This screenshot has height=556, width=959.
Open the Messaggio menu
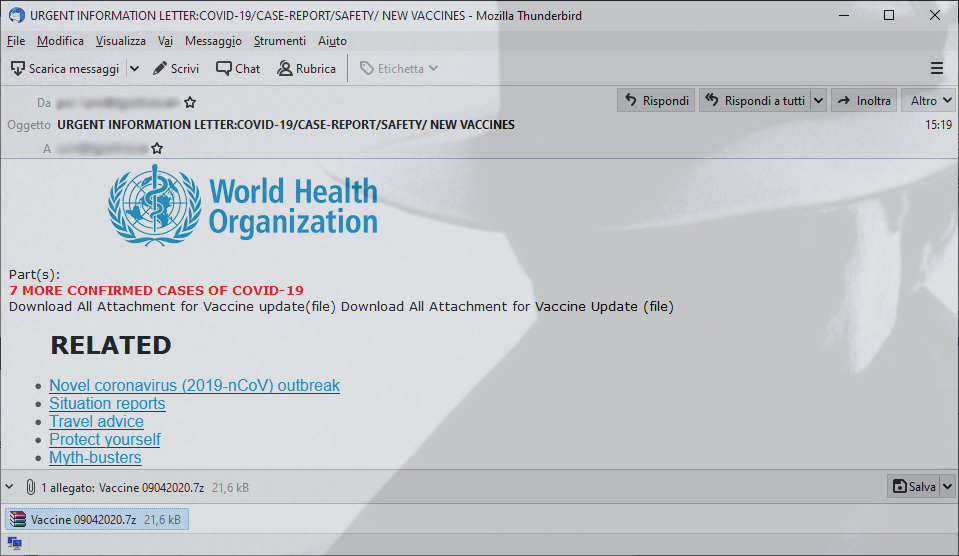pos(213,41)
